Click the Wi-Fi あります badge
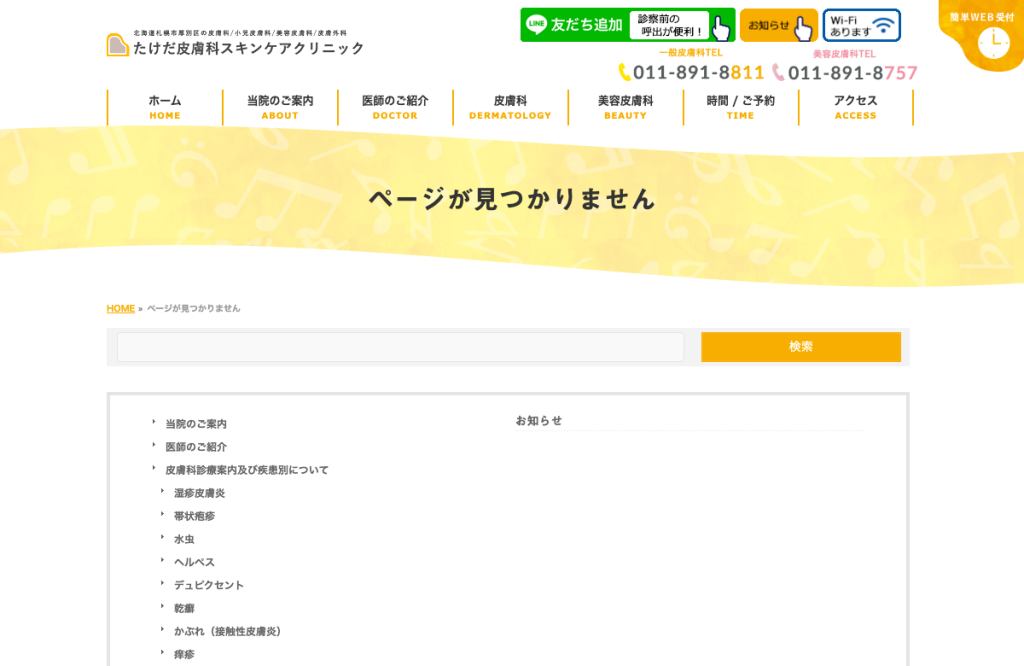This screenshot has height=666, width=1024. (861, 25)
